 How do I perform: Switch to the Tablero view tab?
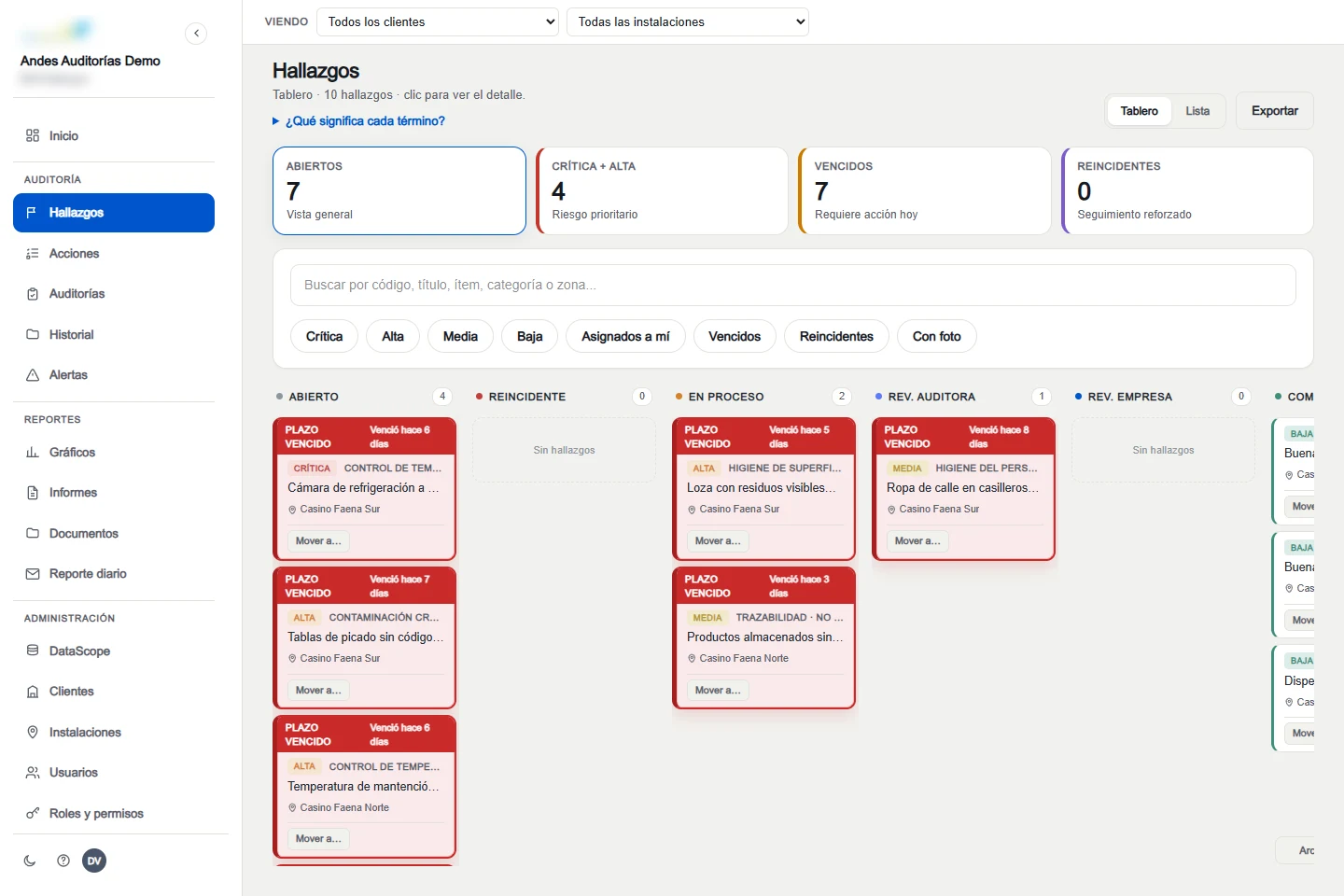click(x=1139, y=111)
